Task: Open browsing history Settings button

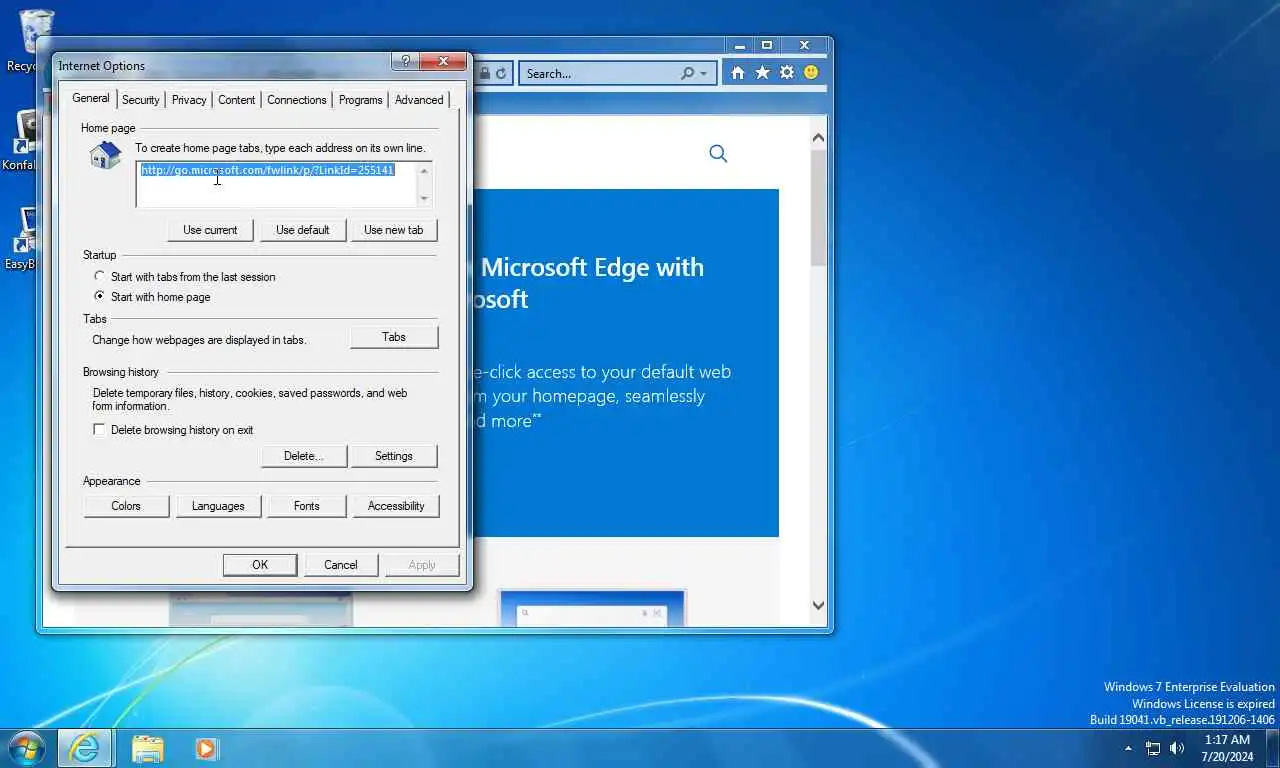Action: [x=394, y=456]
